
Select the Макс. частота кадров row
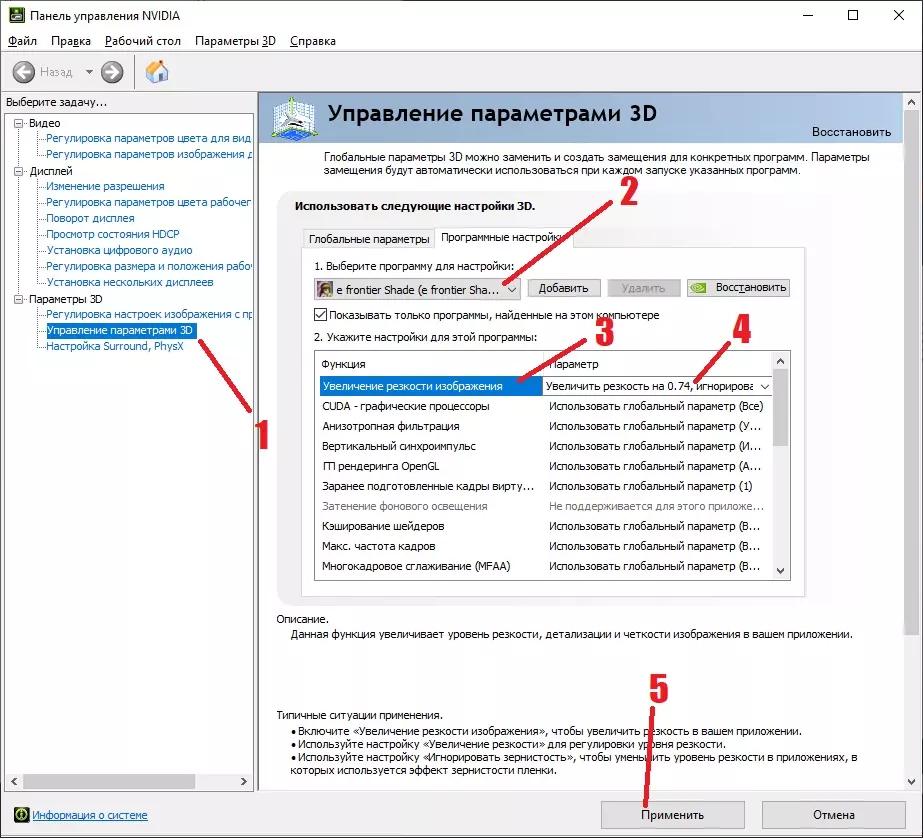tap(546, 547)
